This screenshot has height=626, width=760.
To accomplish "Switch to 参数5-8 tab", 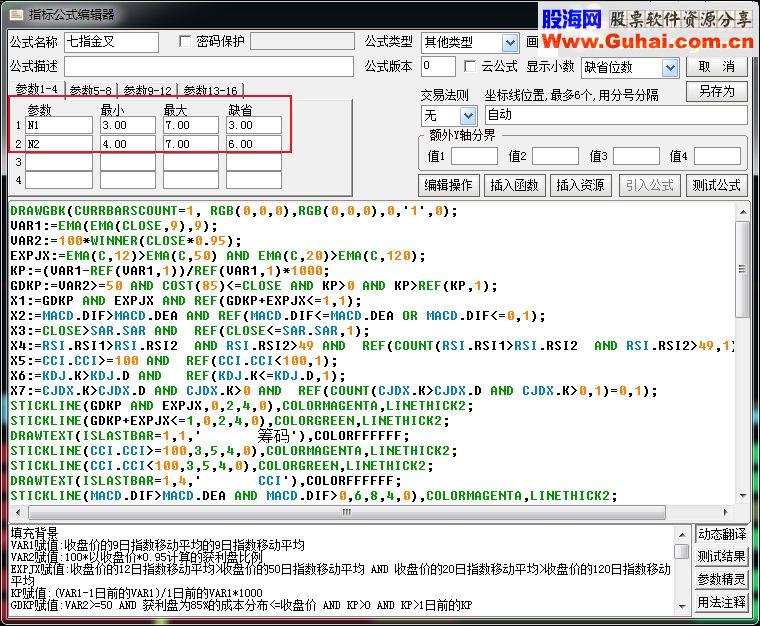I will point(91,91).
